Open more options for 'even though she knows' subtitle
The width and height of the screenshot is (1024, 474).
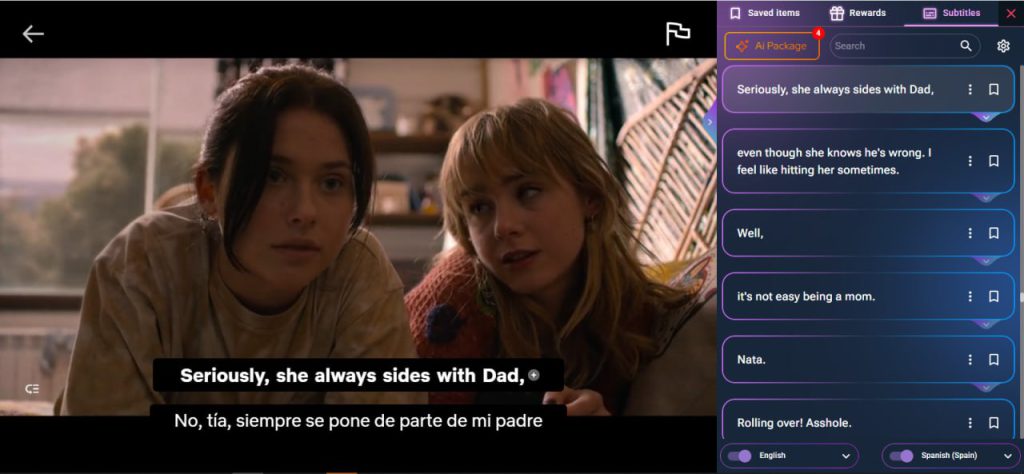tap(970, 161)
